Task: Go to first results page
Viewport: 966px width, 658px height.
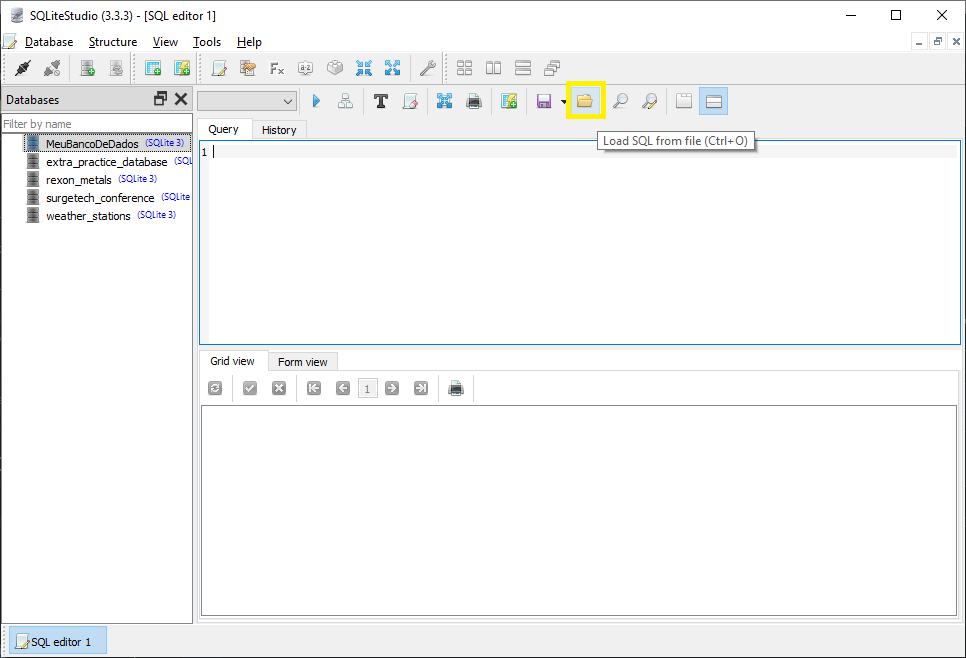Action: 314,388
